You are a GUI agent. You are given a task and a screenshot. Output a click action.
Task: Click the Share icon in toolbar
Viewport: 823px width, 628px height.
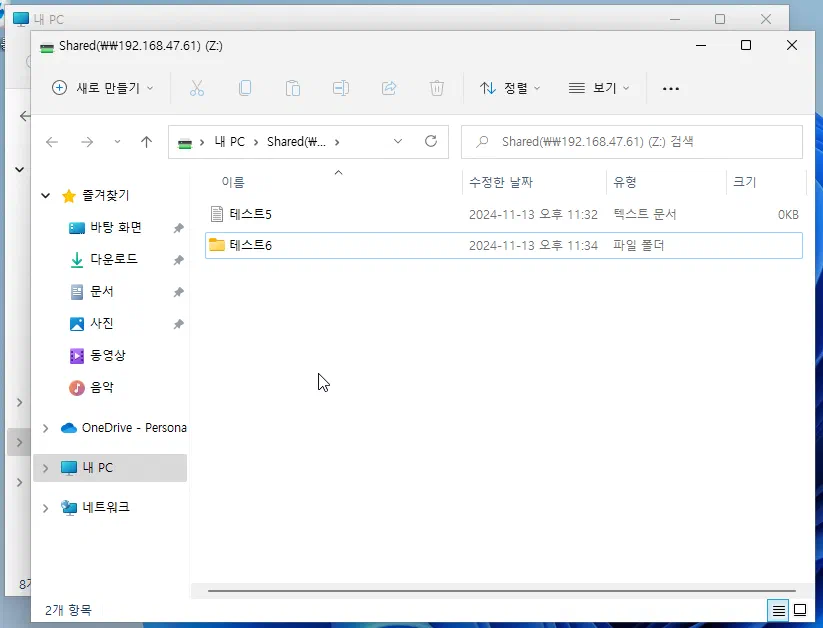389,88
